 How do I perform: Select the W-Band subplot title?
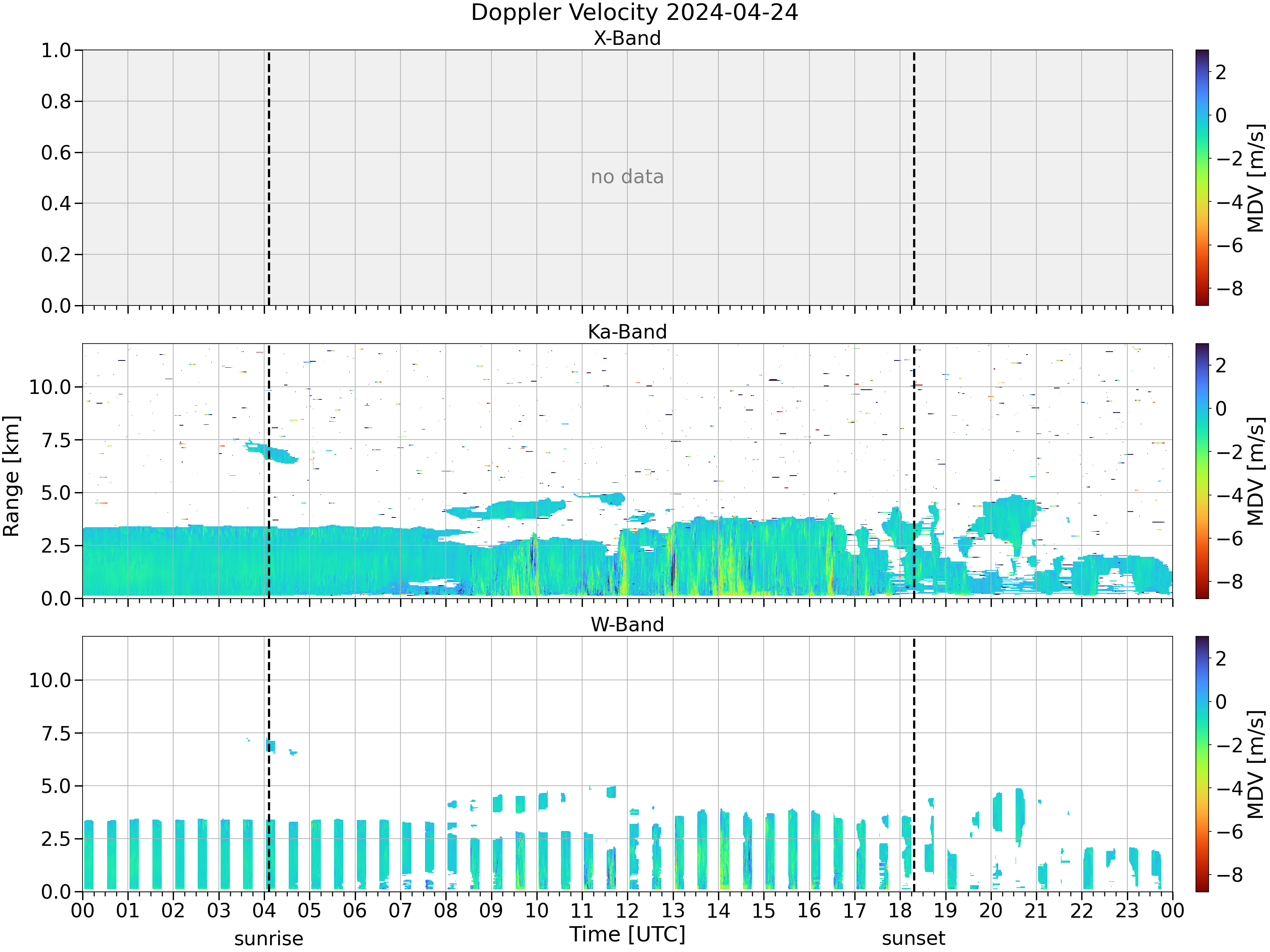pyautogui.click(x=627, y=625)
